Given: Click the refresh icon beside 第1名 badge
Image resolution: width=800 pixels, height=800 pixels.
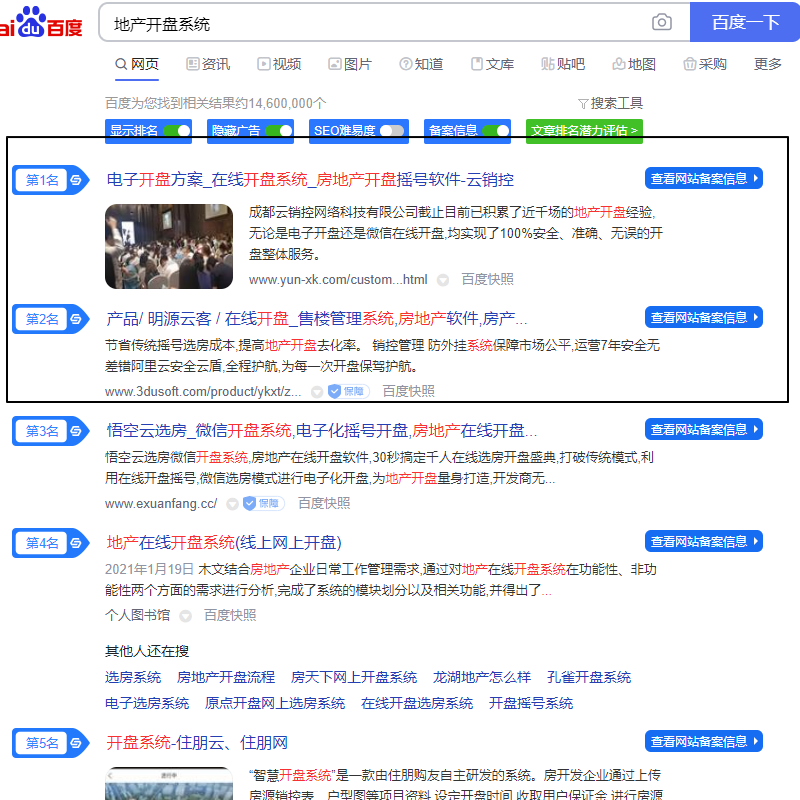Looking at the screenshot, I should [x=76, y=180].
